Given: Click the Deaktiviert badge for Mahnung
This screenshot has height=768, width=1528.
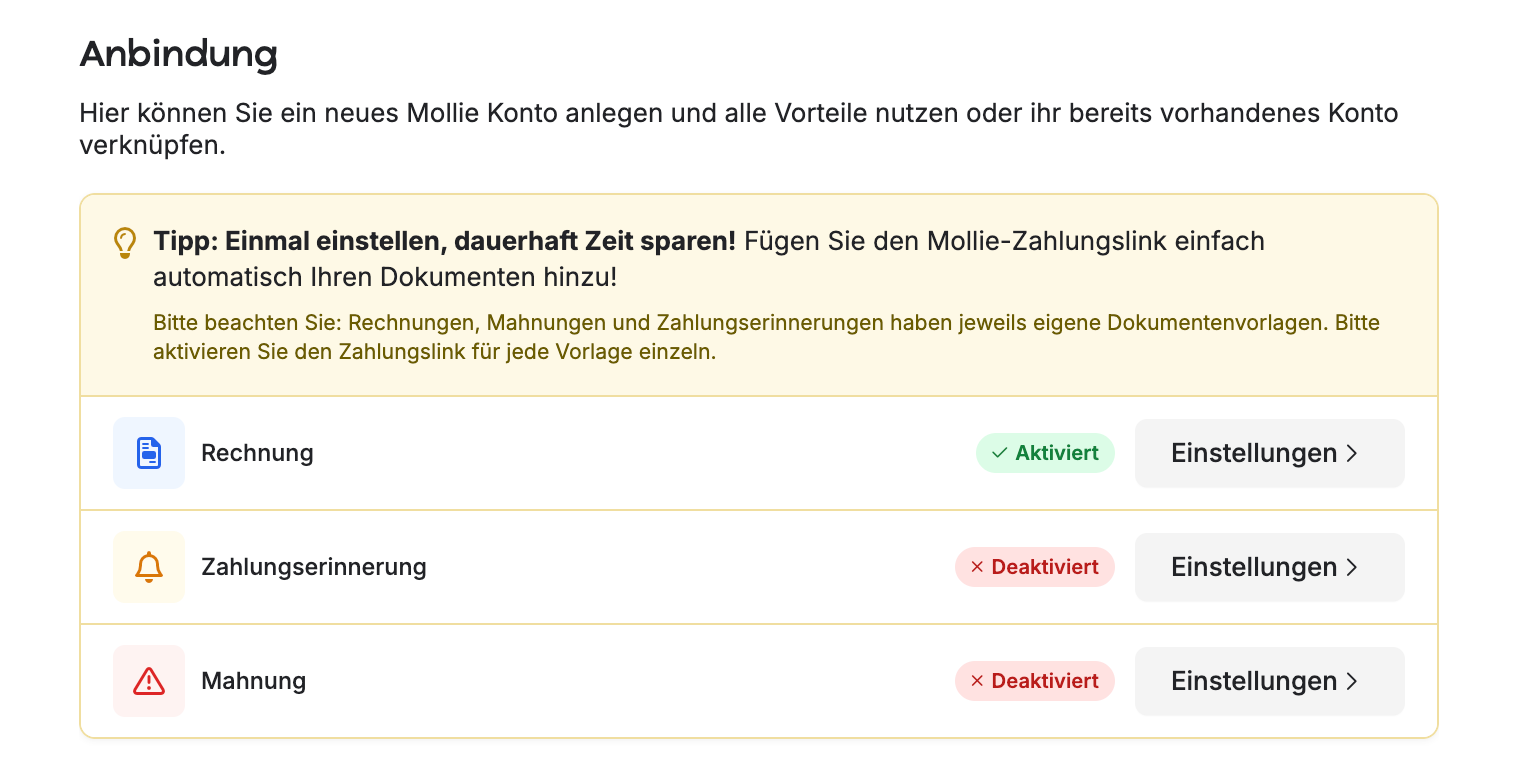Looking at the screenshot, I should (x=1035, y=681).
